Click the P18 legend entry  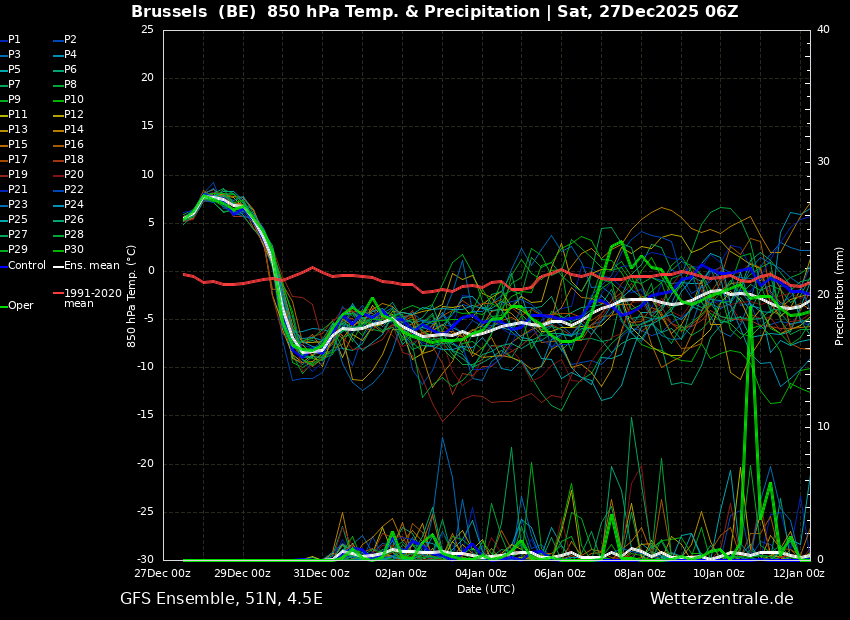(x=68, y=159)
